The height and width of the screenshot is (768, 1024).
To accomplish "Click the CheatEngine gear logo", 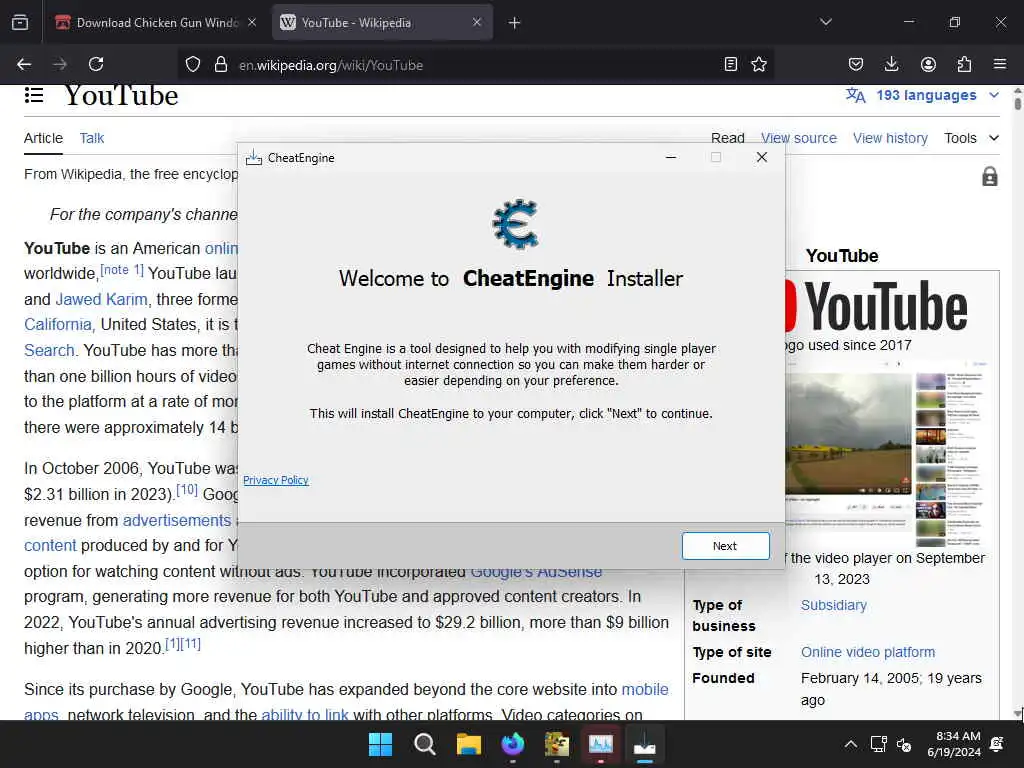I will click(516, 225).
